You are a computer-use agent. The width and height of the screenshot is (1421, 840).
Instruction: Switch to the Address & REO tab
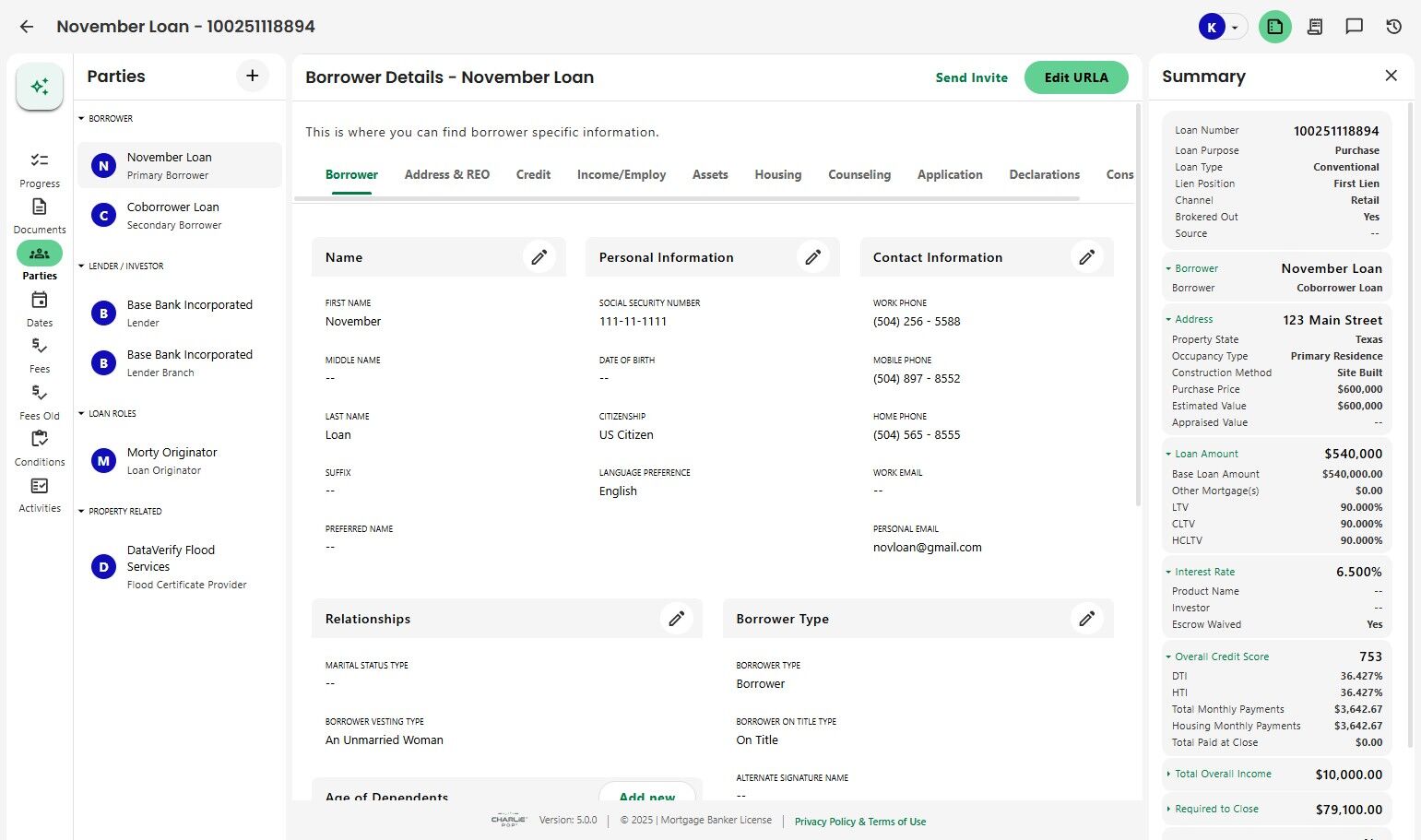point(447,174)
